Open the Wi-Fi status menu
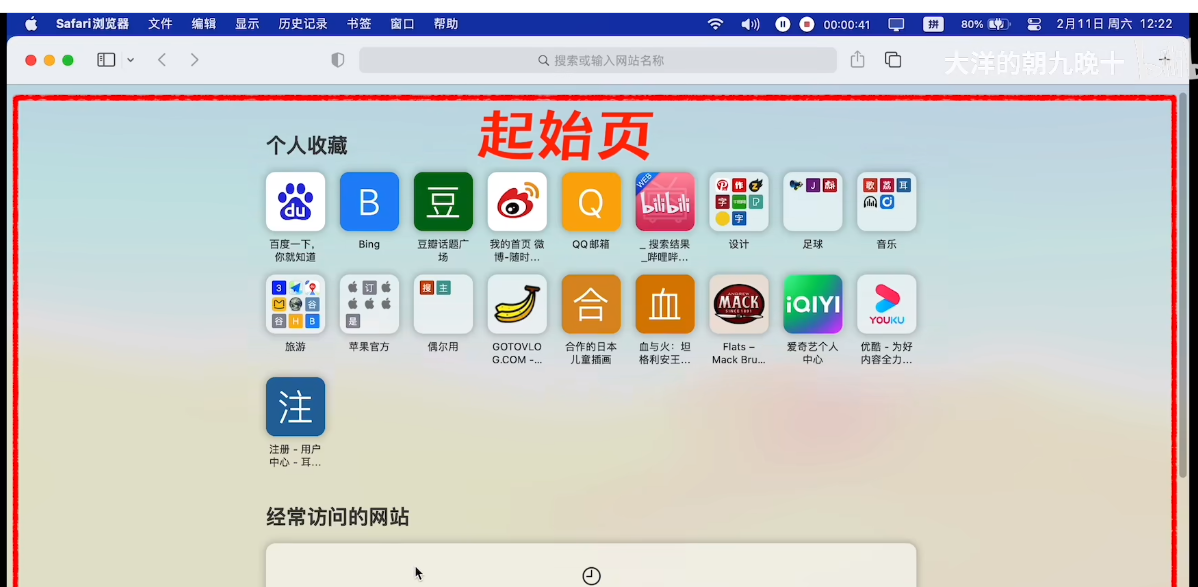The height and width of the screenshot is (587, 1198). (715, 24)
